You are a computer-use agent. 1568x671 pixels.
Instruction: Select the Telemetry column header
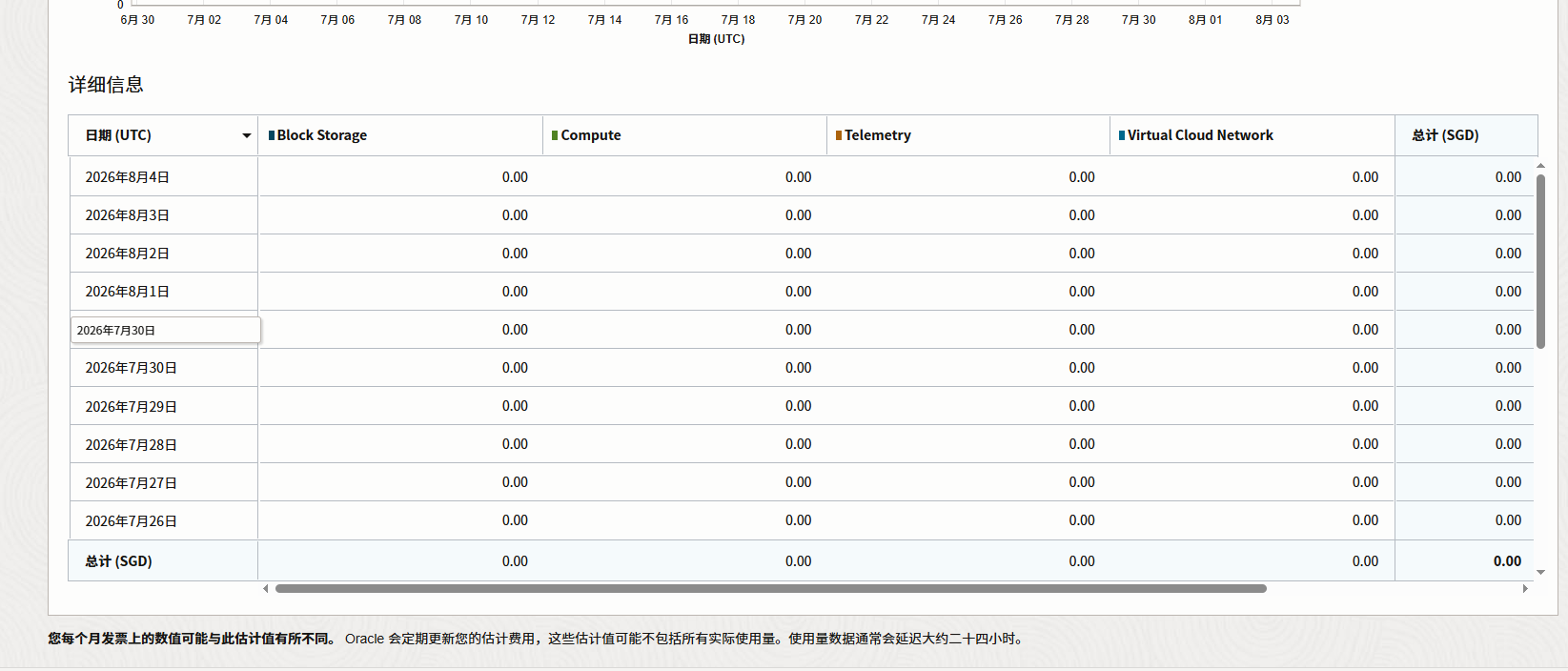click(968, 135)
